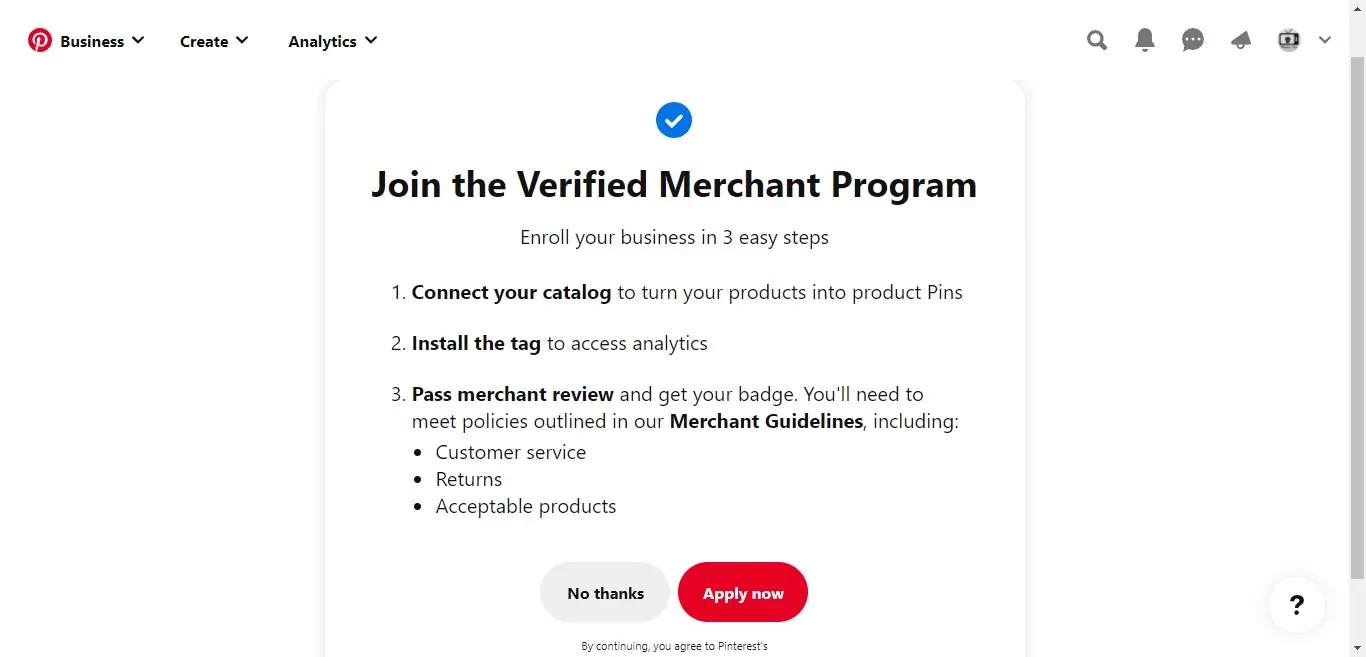
Task: Expand the accounts chevron beside the avatar
Action: (x=1325, y=41)
